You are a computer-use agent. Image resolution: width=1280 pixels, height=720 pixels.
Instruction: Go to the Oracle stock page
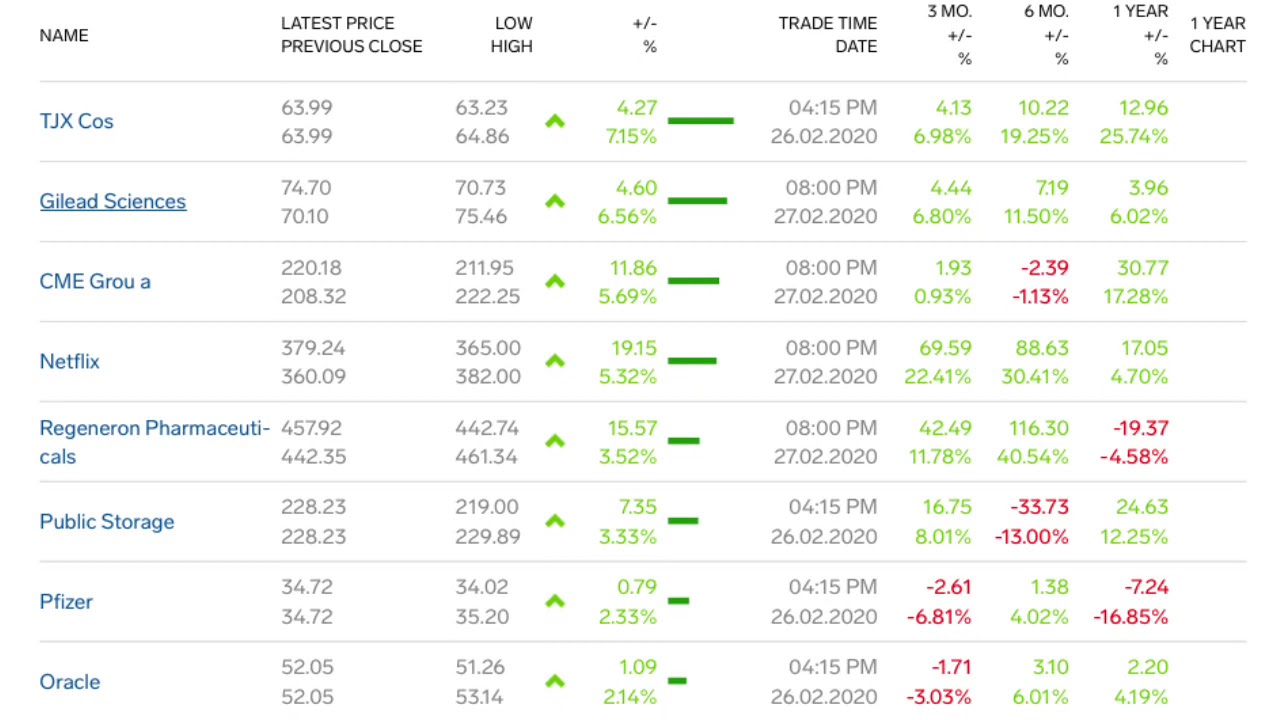(70, 682)
